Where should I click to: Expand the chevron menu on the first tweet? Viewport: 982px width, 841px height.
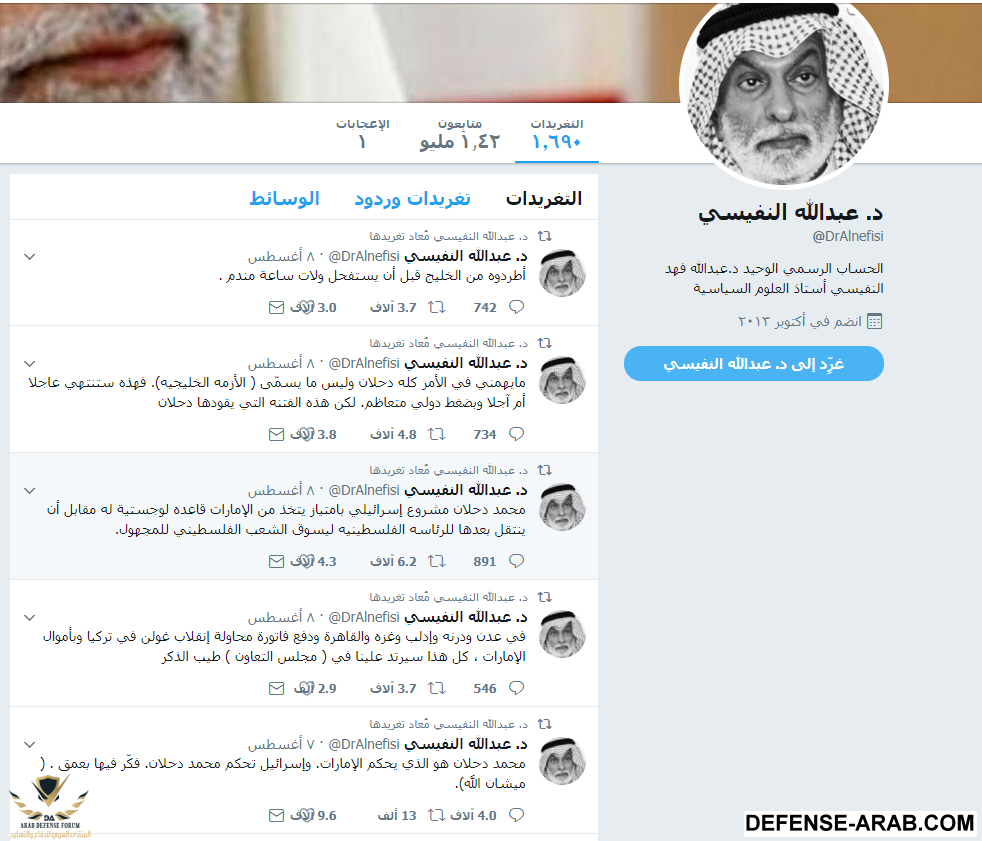coord(29,257)
